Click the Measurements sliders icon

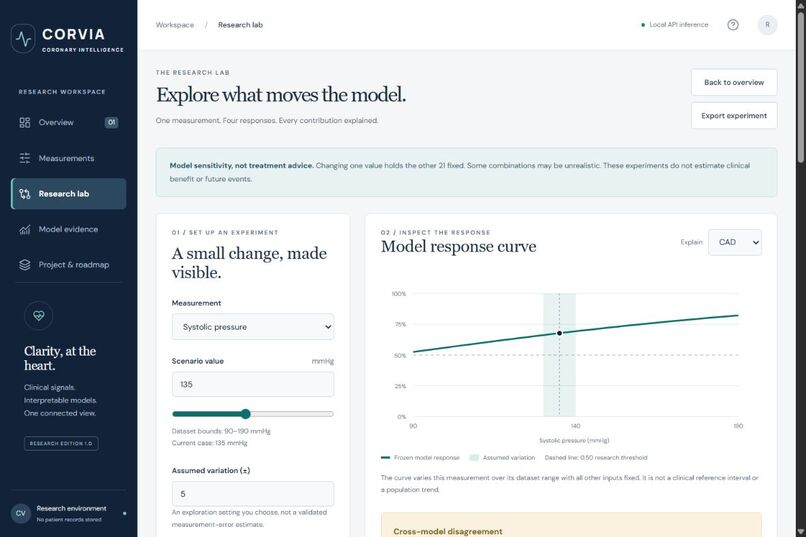point(25,158)
